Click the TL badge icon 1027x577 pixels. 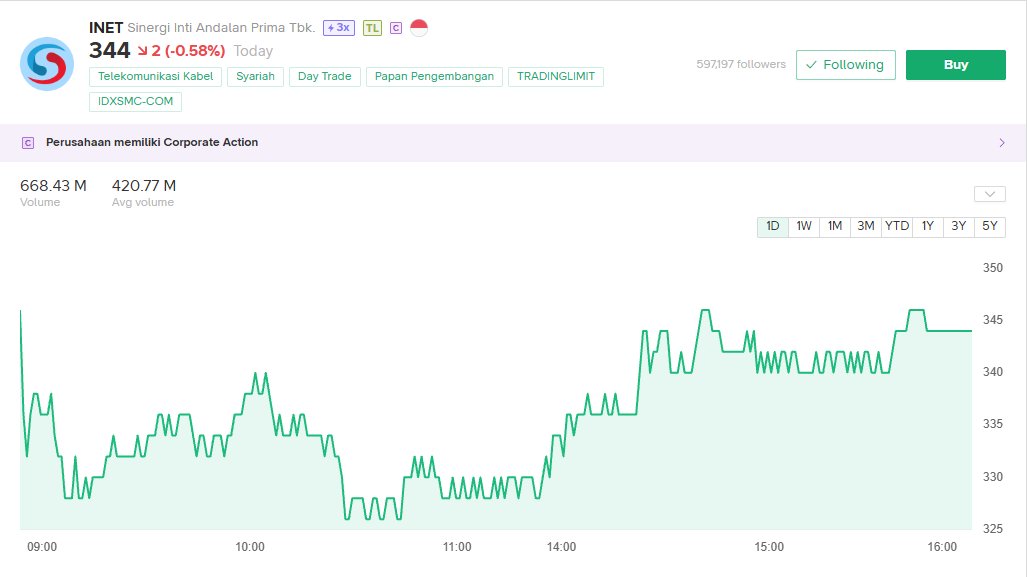(x=372, y=28)
